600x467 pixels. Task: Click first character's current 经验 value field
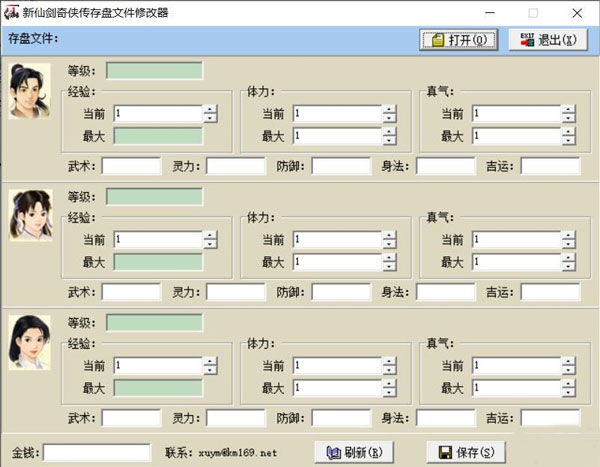pos(158,114)
